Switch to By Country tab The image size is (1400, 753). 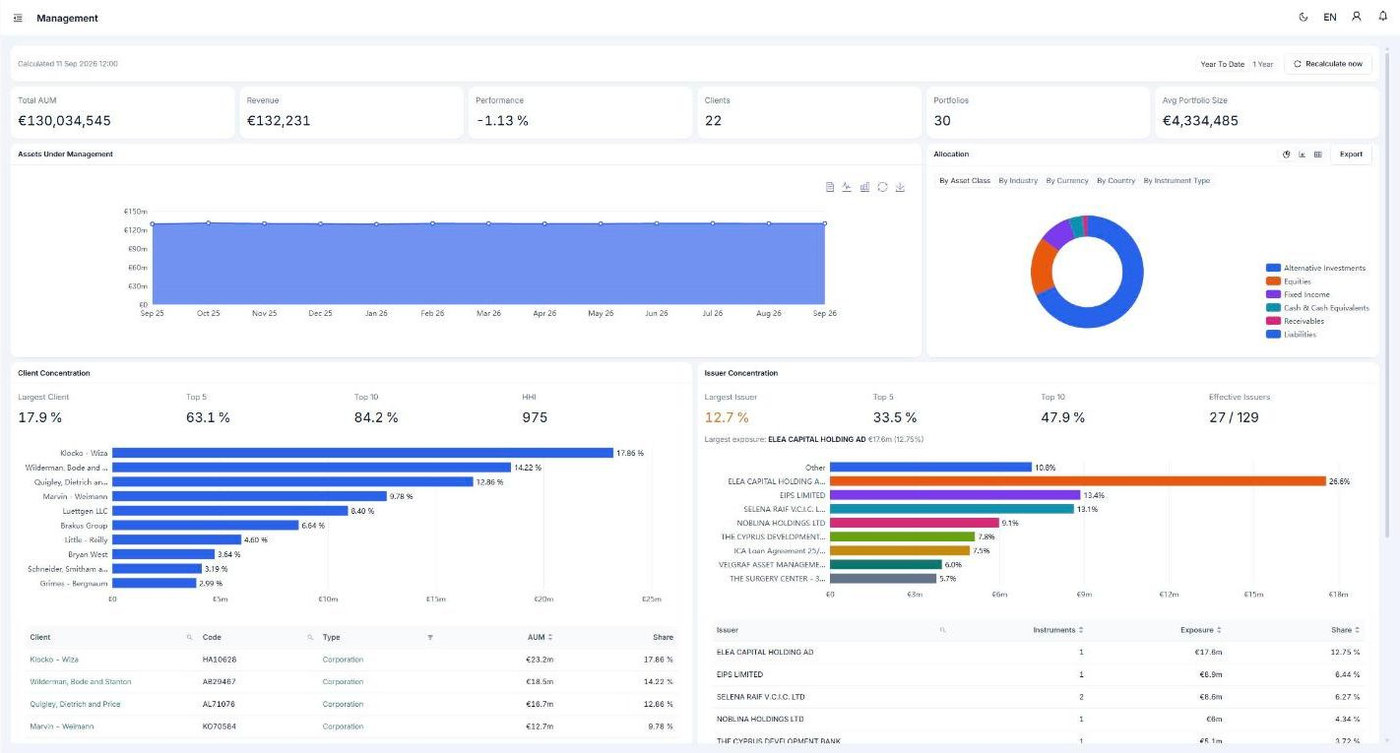click(x=1116, y=181)
